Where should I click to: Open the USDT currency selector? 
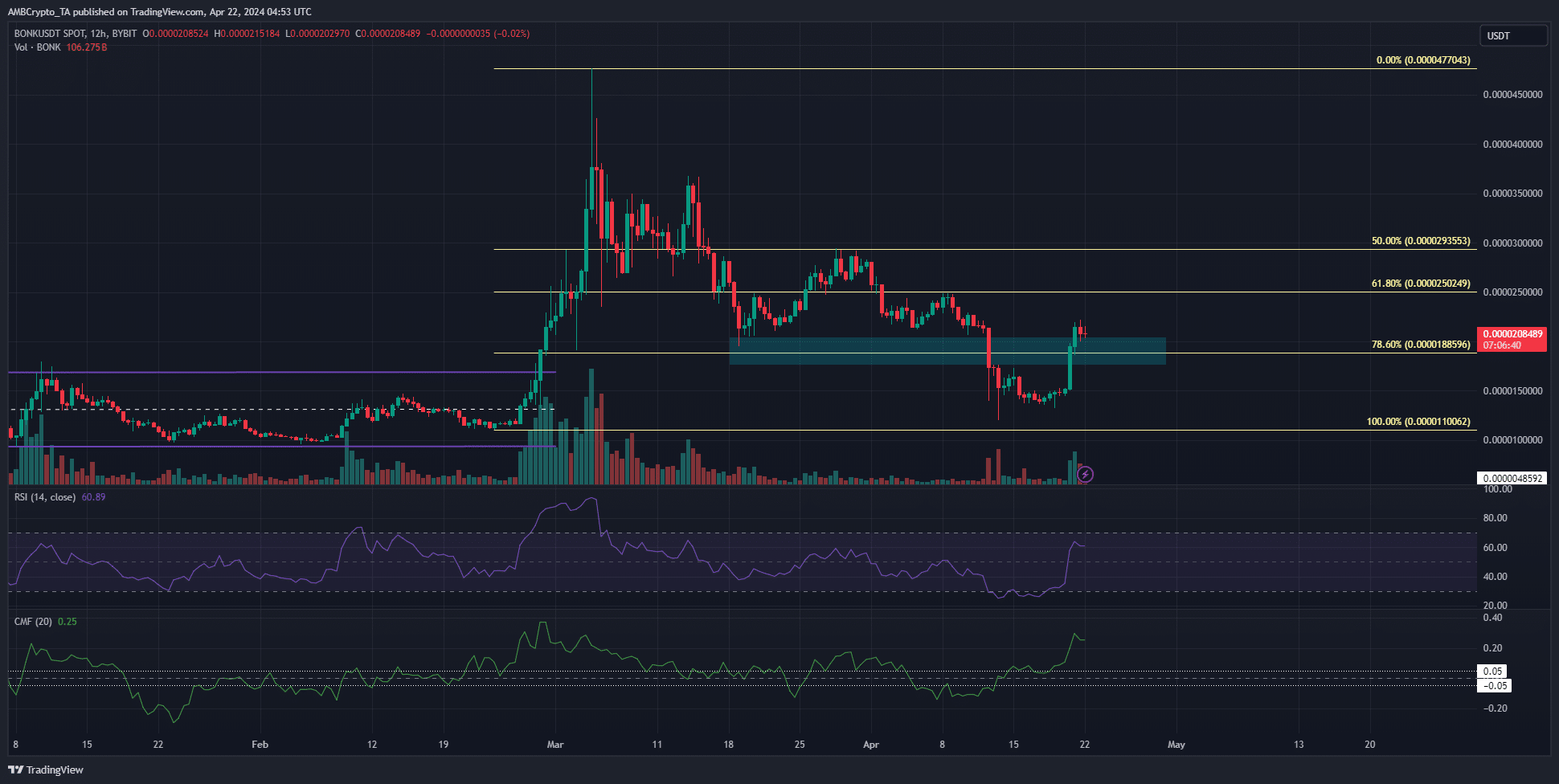point(1513,35)
